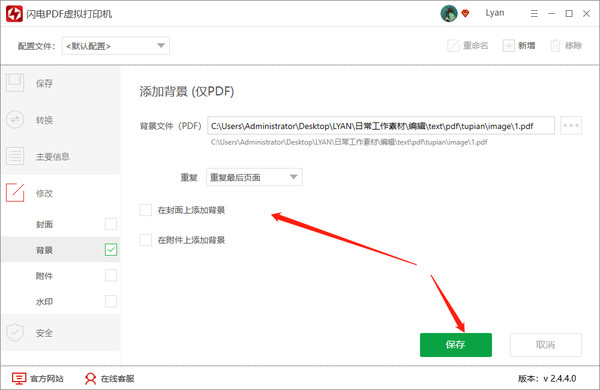Click the 重命名 button label

476,46
